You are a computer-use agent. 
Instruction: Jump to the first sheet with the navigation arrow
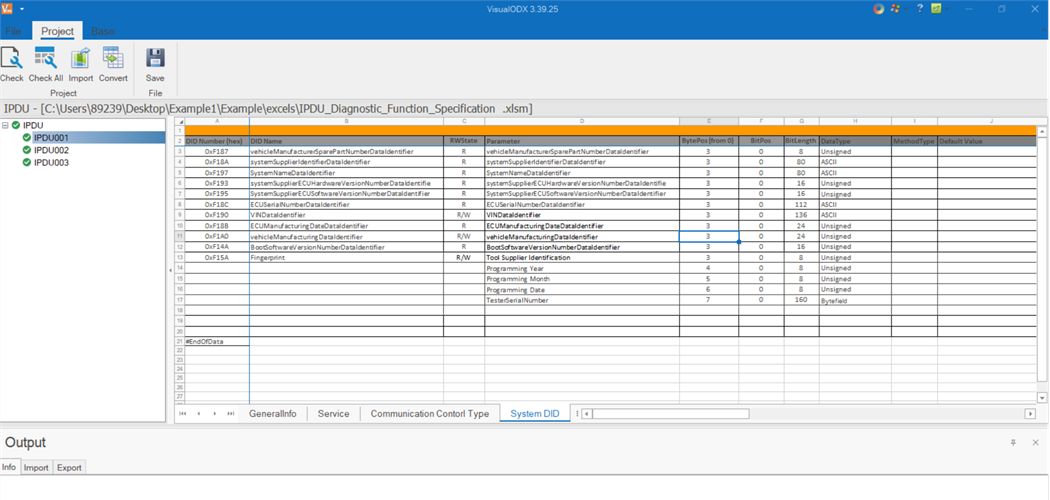click(x=183, y=414)
